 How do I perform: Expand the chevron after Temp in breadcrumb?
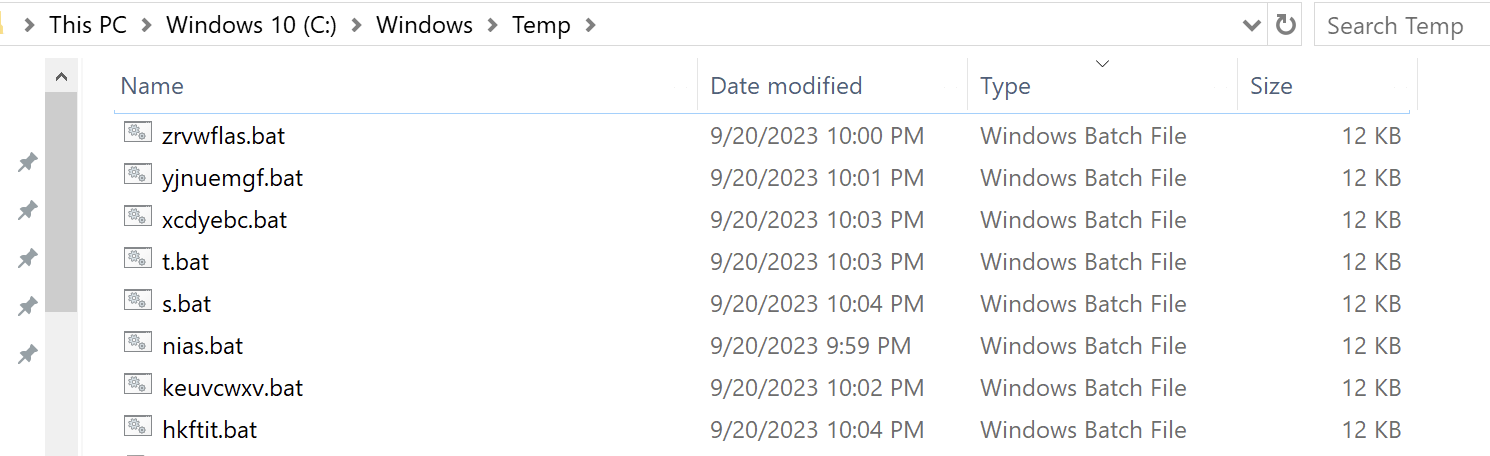coord(590,26)
